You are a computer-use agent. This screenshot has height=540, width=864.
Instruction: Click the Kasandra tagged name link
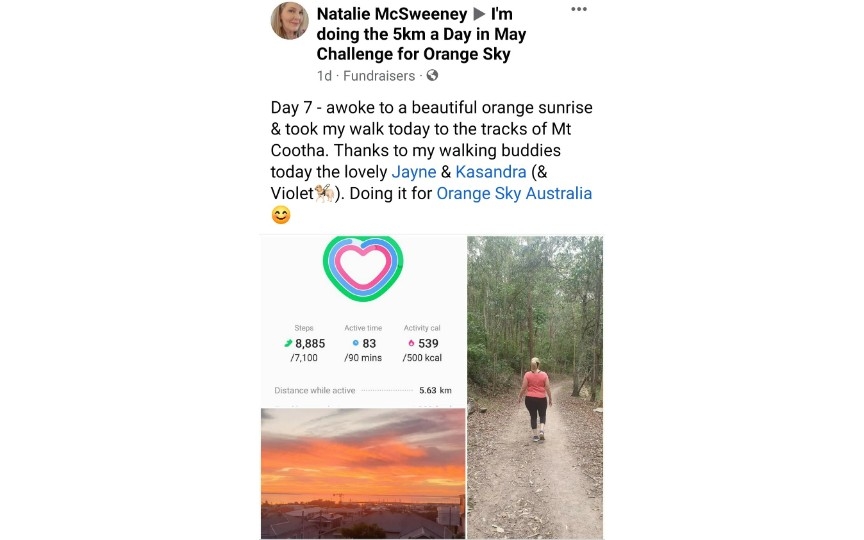click(x=491, y=172)
